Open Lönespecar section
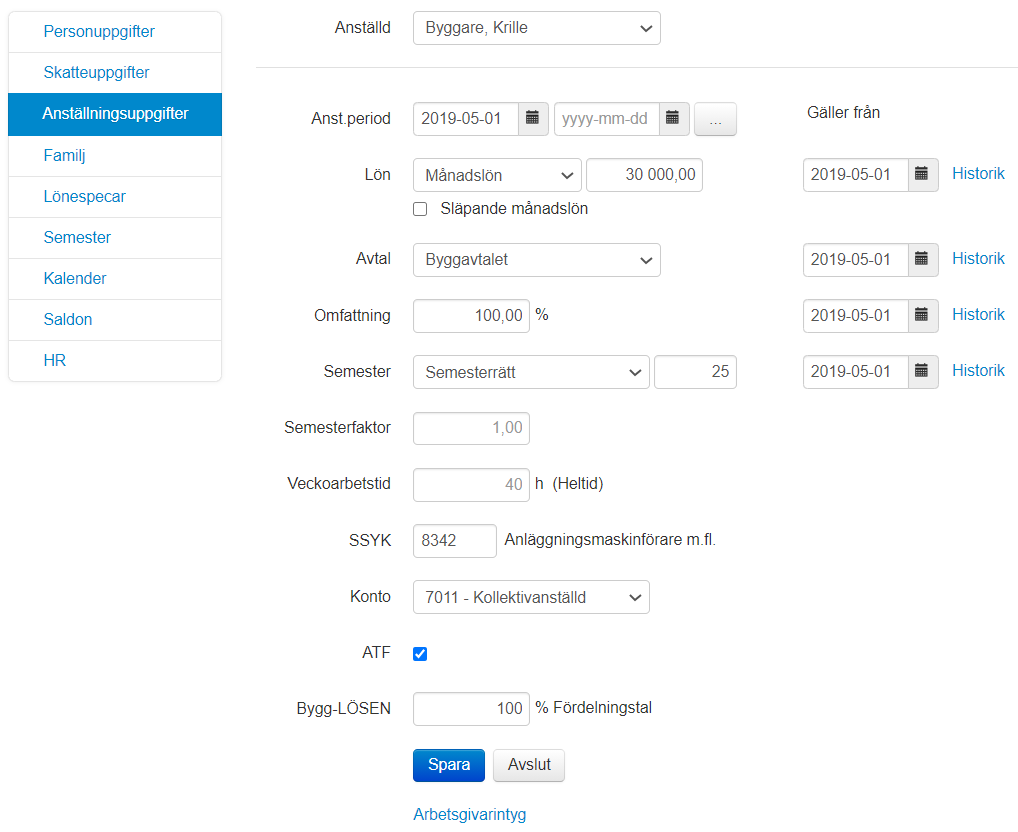1018x832 pixels. [115, 197]
